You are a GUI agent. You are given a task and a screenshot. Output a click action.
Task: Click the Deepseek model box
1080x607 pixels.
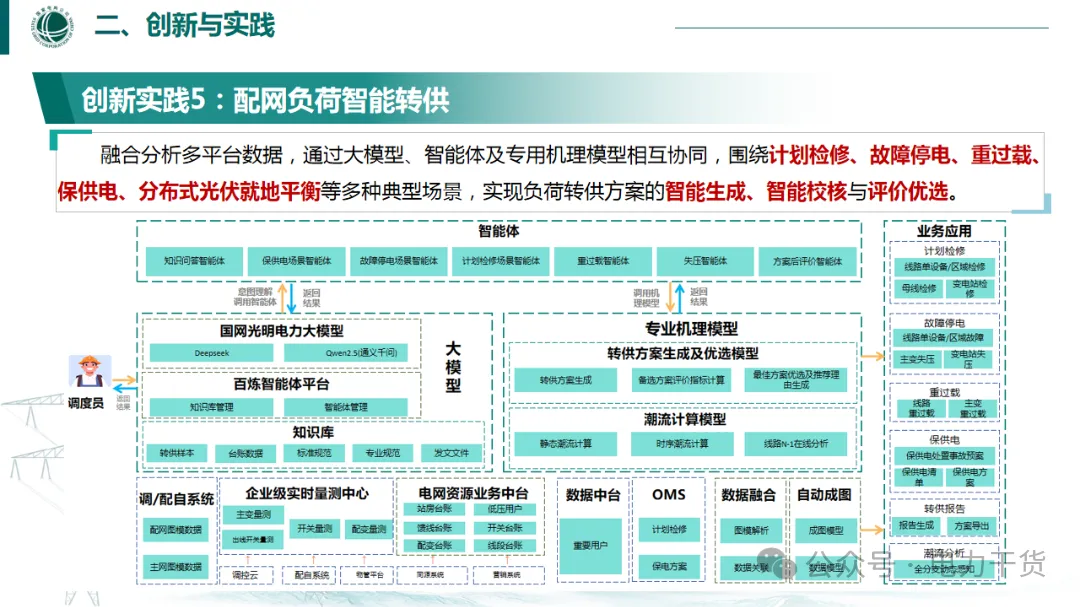point(211,353)
